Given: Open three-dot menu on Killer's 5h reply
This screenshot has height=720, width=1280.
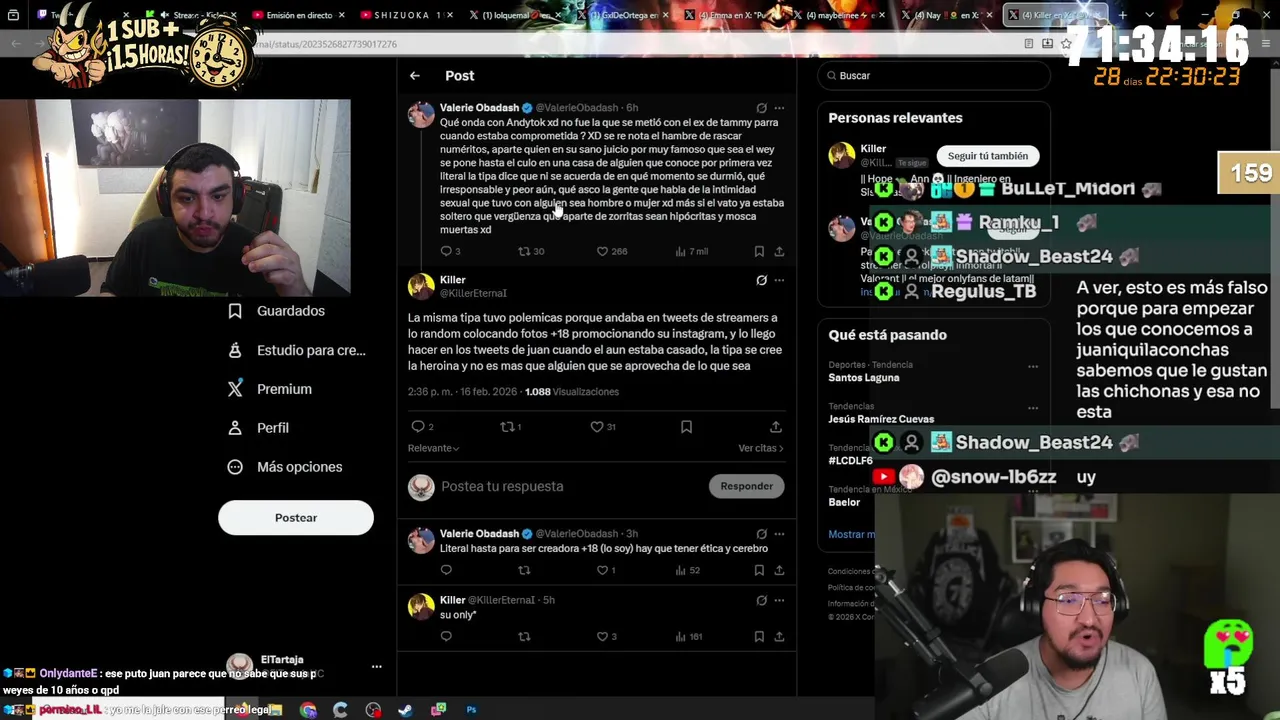Looking at the screenshot, I should click(779, 600).
